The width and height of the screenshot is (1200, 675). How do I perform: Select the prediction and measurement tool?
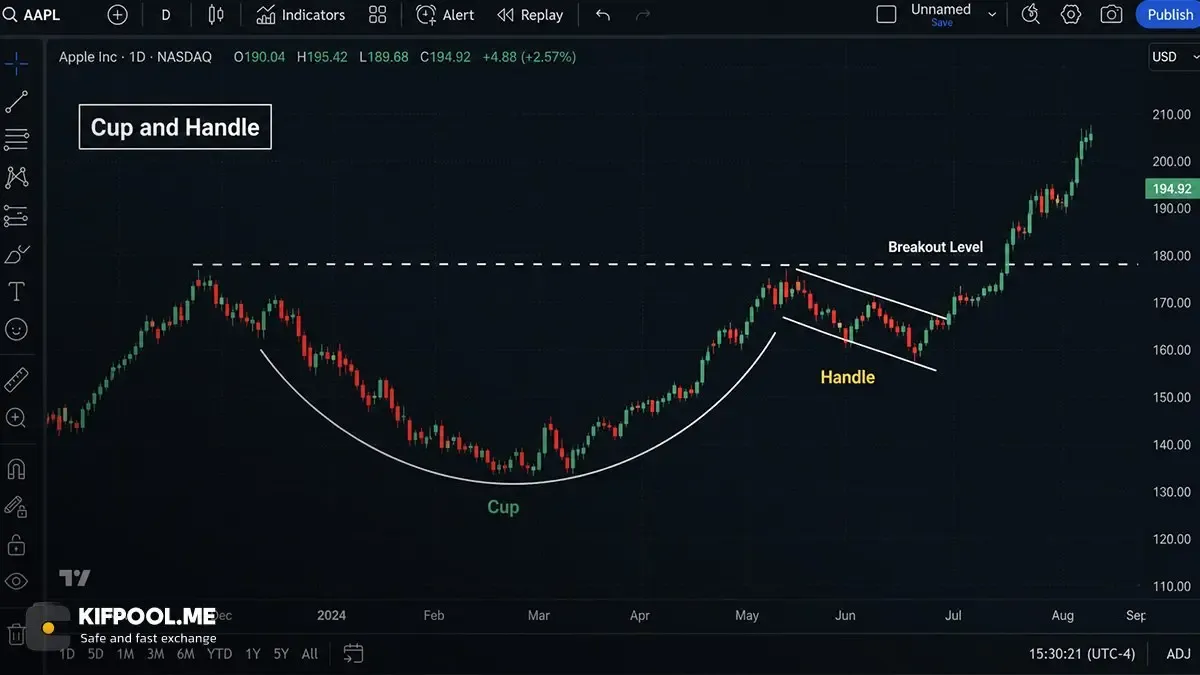[16, 215]
